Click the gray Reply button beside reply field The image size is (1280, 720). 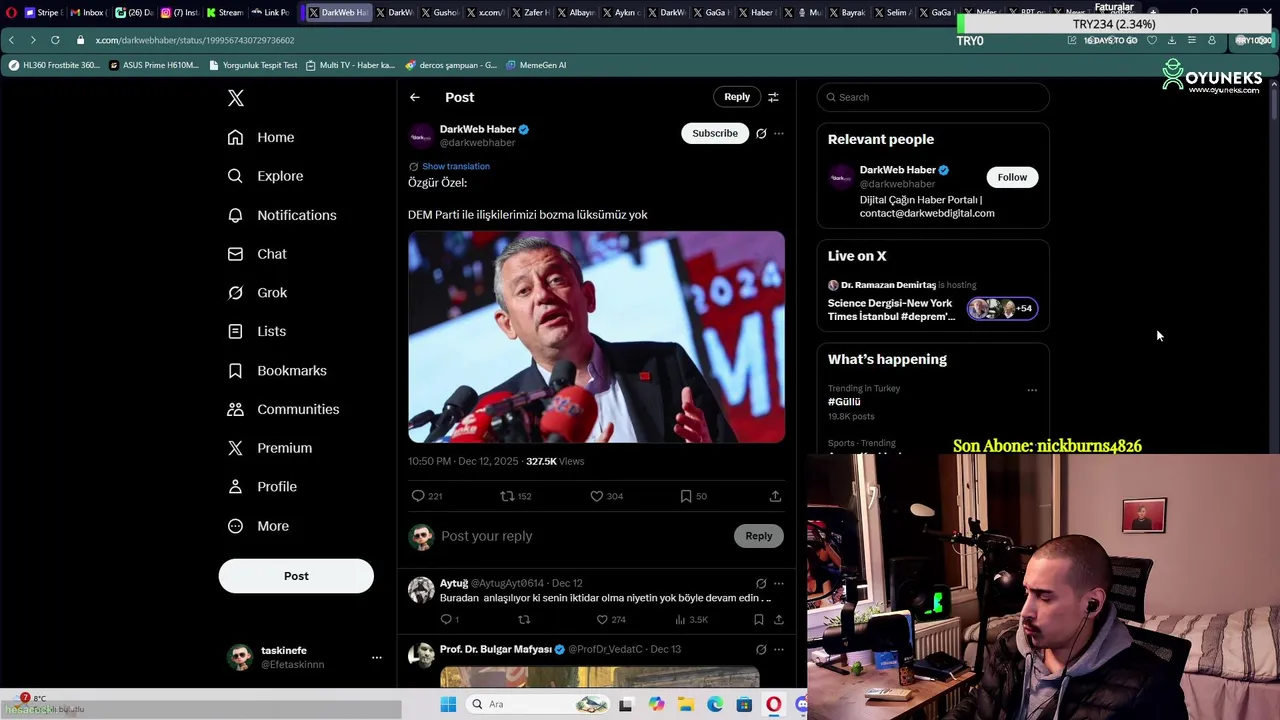[759, 536]
